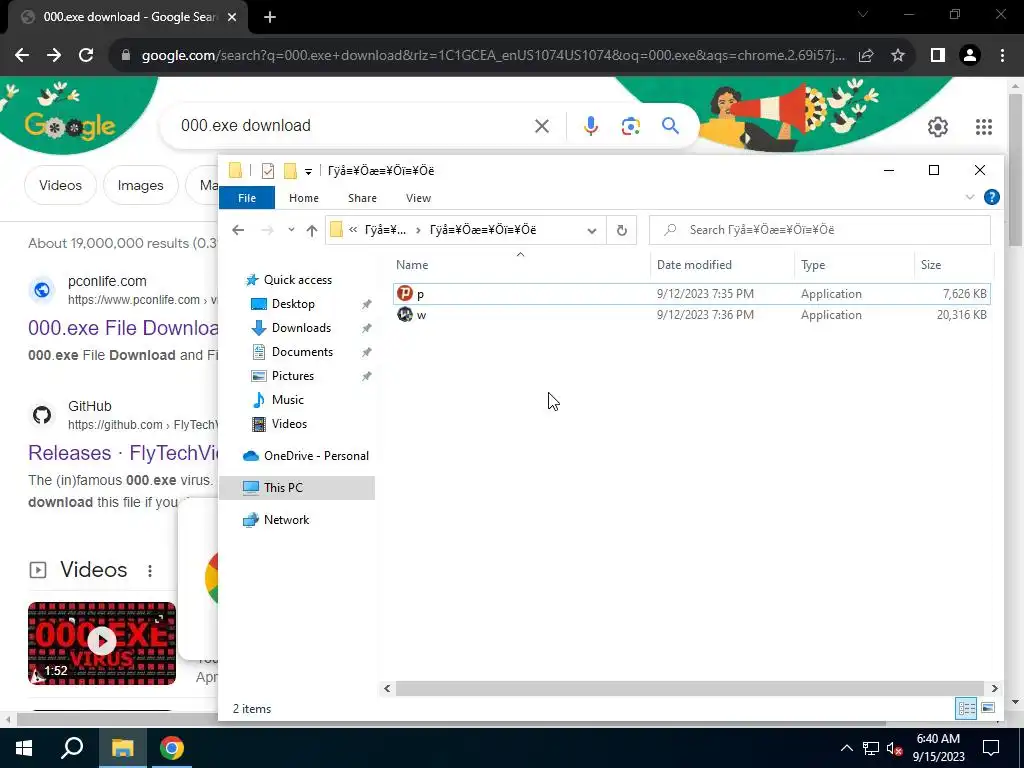Image resolution: width=1024 pixels, height=768 pixels.
Task: Open Chrome profile avatar
Action: (x=970, y=56)
